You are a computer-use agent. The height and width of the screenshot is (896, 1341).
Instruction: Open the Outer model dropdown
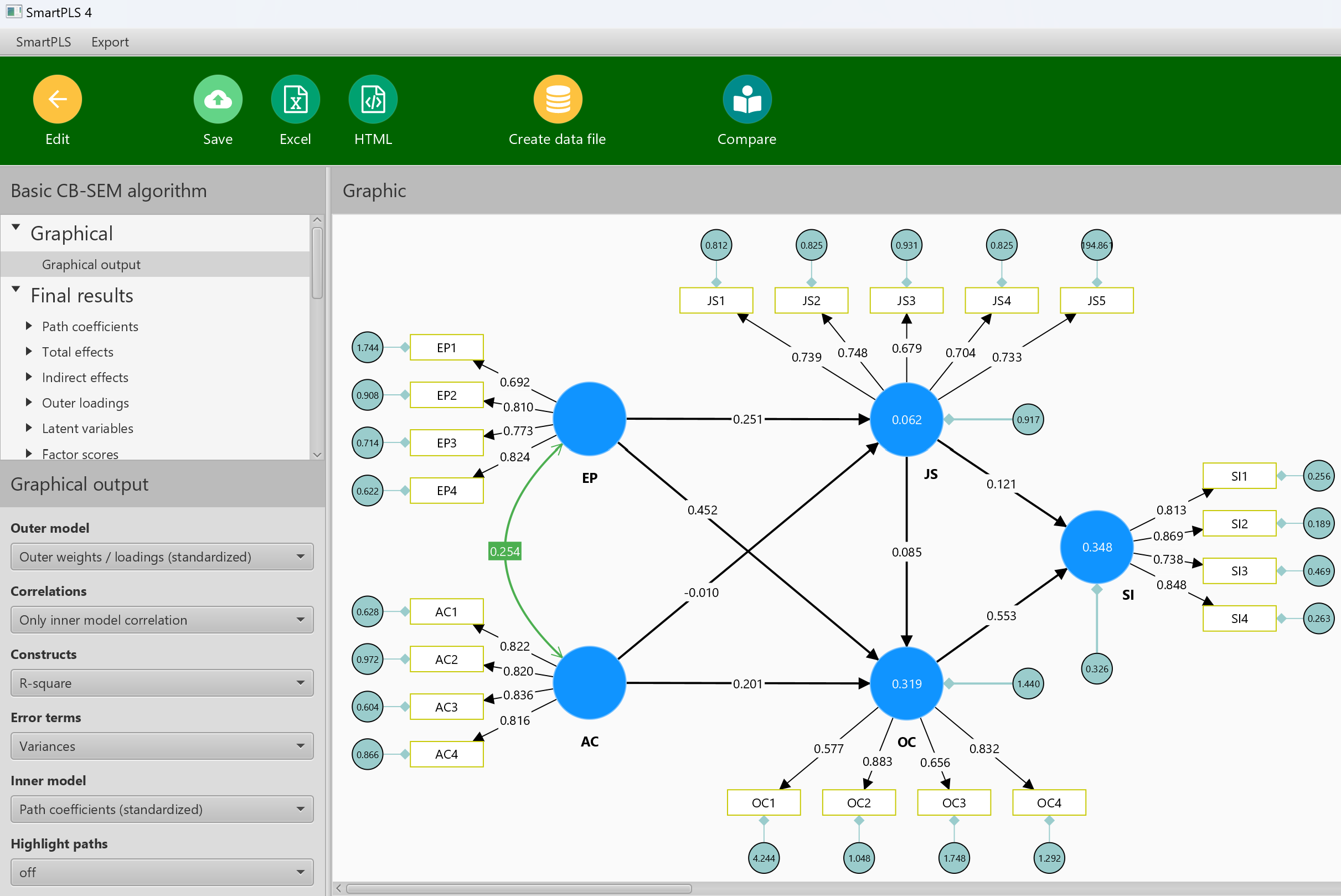coord(162,557)
